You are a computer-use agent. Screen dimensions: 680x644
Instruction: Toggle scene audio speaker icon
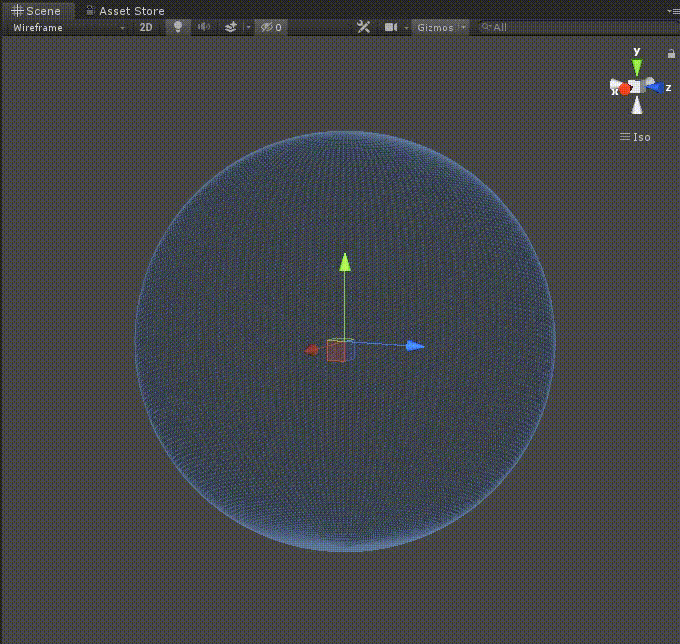pos(203,27)
